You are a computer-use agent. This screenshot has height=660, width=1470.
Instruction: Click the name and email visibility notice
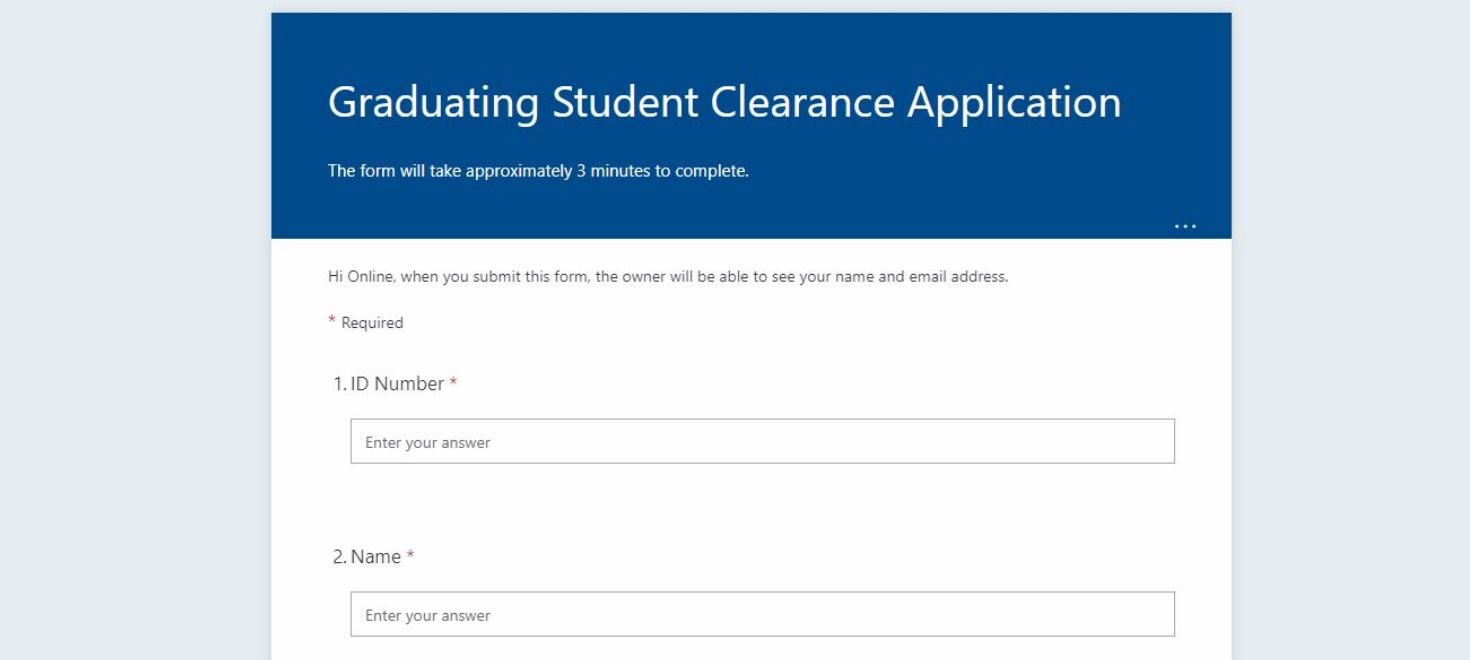tap(667, 277)
